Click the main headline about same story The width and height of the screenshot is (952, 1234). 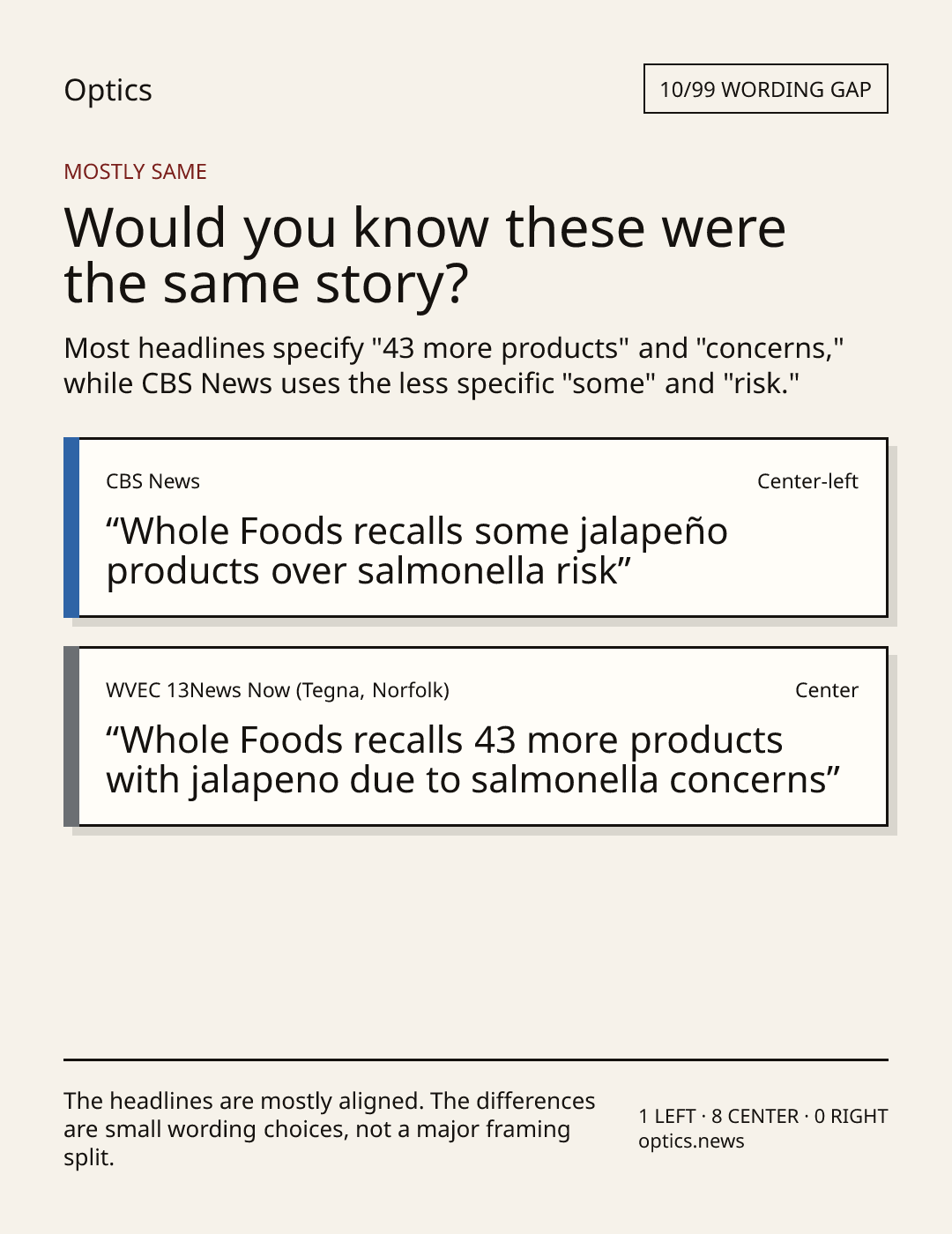[425, 255]
